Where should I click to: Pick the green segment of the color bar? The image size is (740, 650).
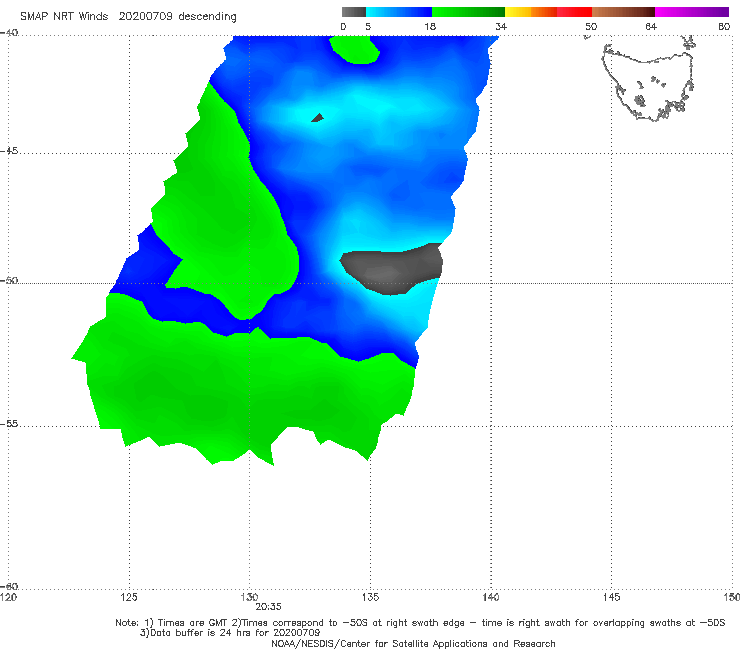coord(468,12)
